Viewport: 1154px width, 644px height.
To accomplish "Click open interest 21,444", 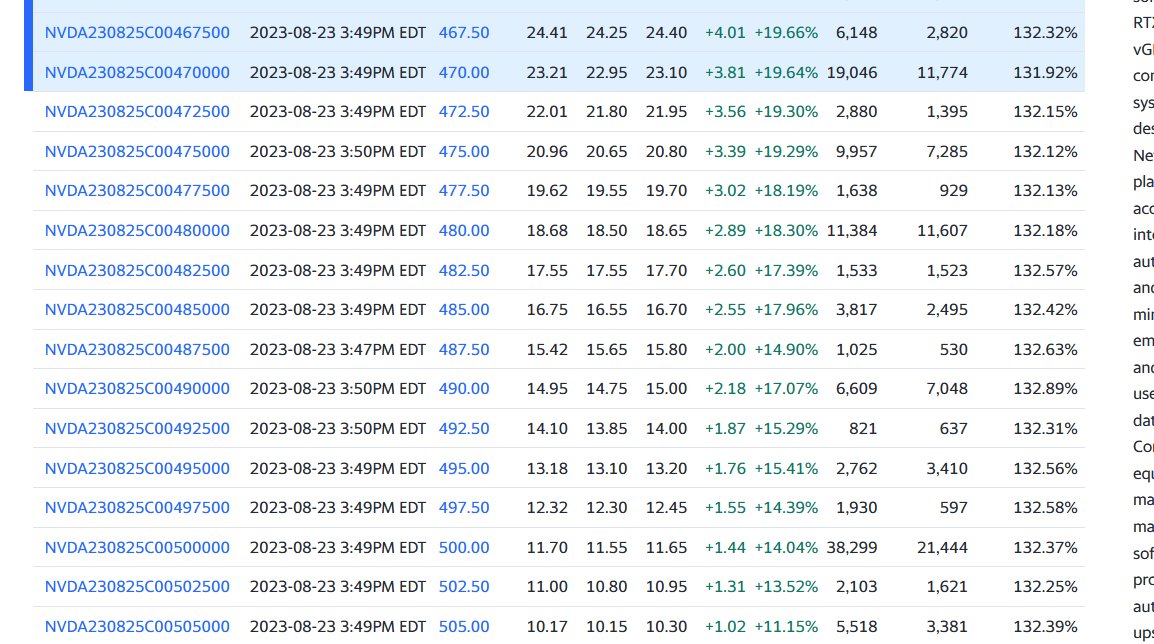I will (942, 548).
